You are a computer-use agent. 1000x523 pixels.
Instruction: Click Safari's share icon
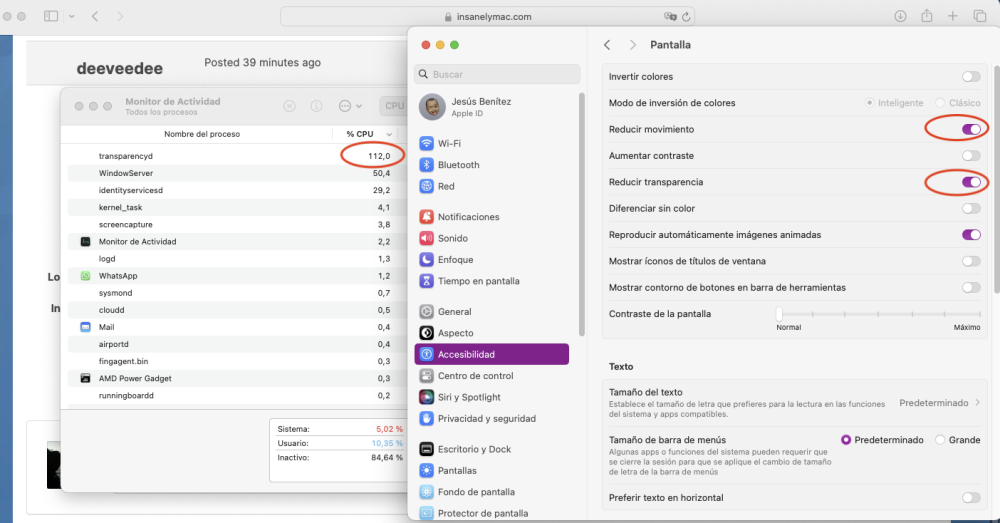pos(927,17)
